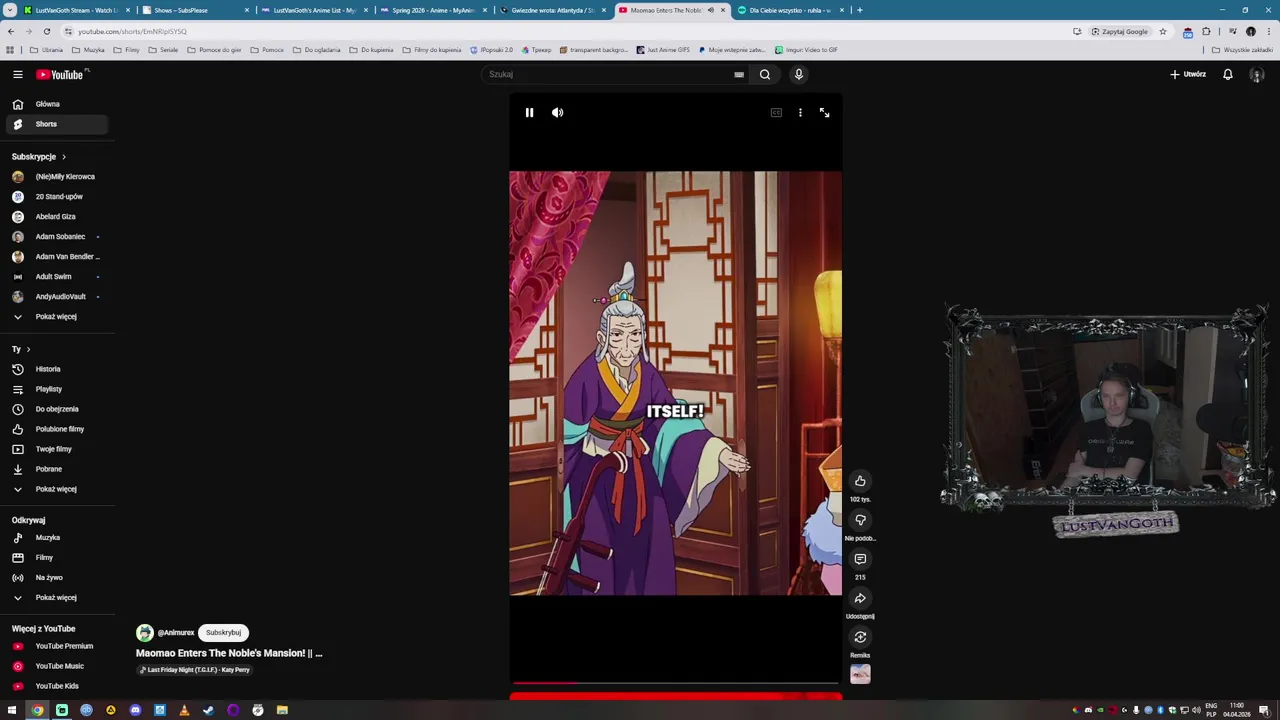Image resolution: width=1280 pixels, height=720 pixels.
Task: Open Just Anime GIFS bookmark
Action: (662, 50)
